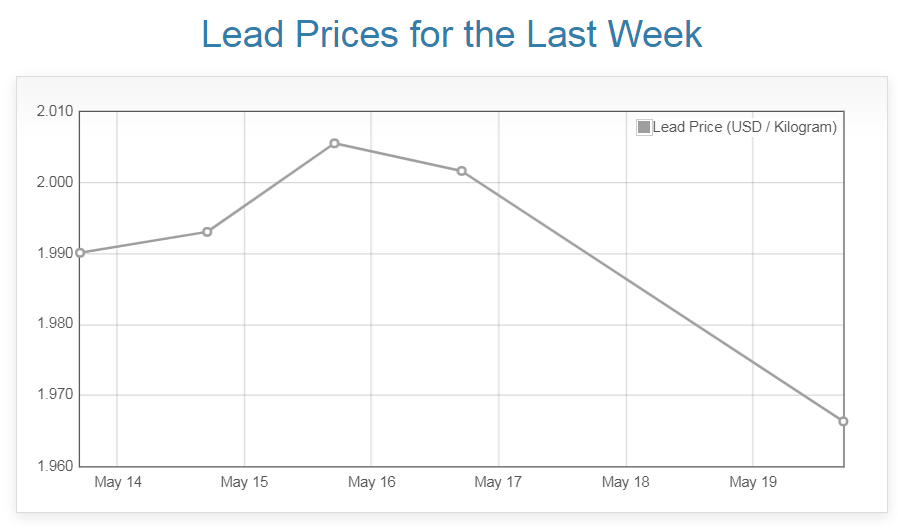
Task: Select the 1.970 y-axis label
Action: tap(54, 395)
